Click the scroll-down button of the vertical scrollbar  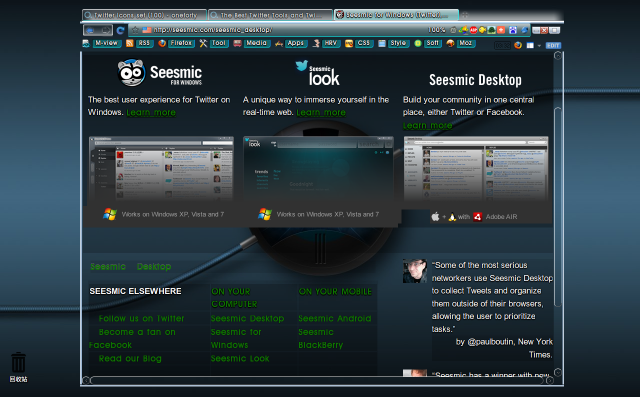[x=558, y=372]
